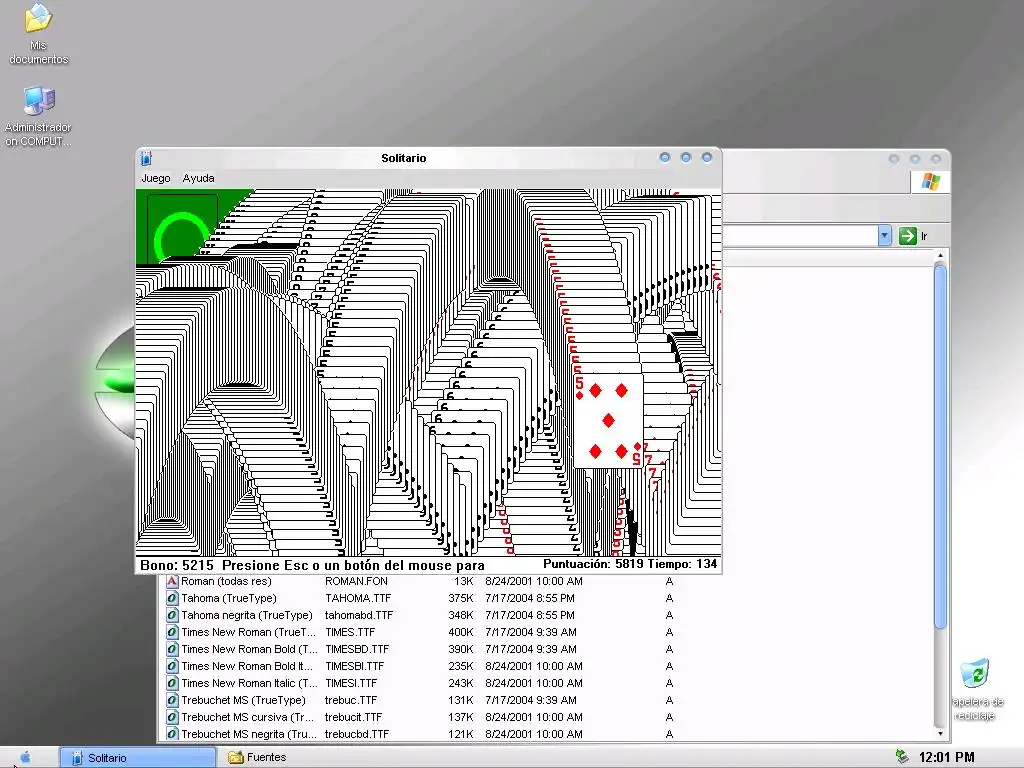Click the green circle empty deck slot
The image size is (1024, 768).
[182, 229]
